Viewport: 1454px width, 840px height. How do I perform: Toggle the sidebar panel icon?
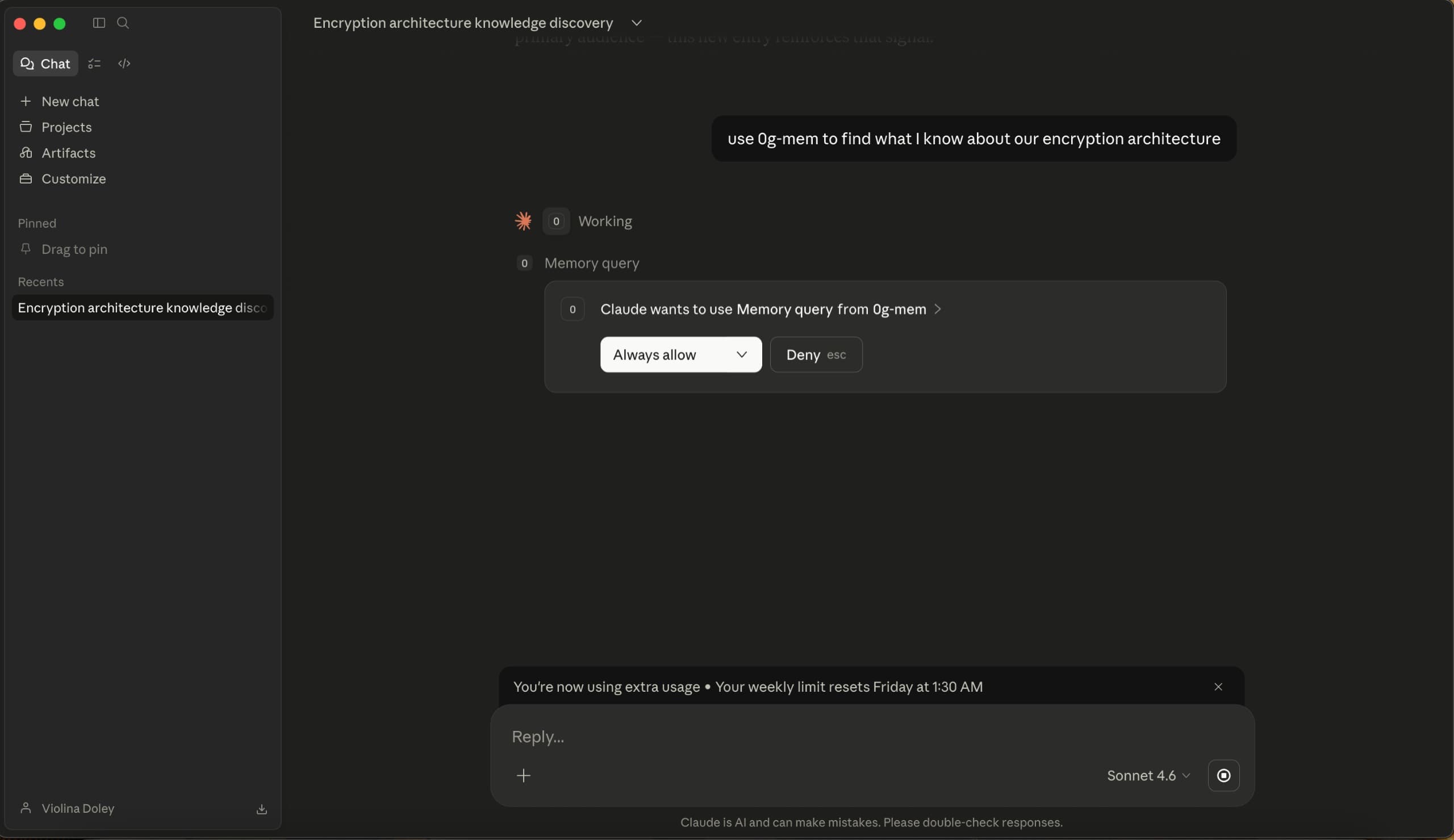99,23
